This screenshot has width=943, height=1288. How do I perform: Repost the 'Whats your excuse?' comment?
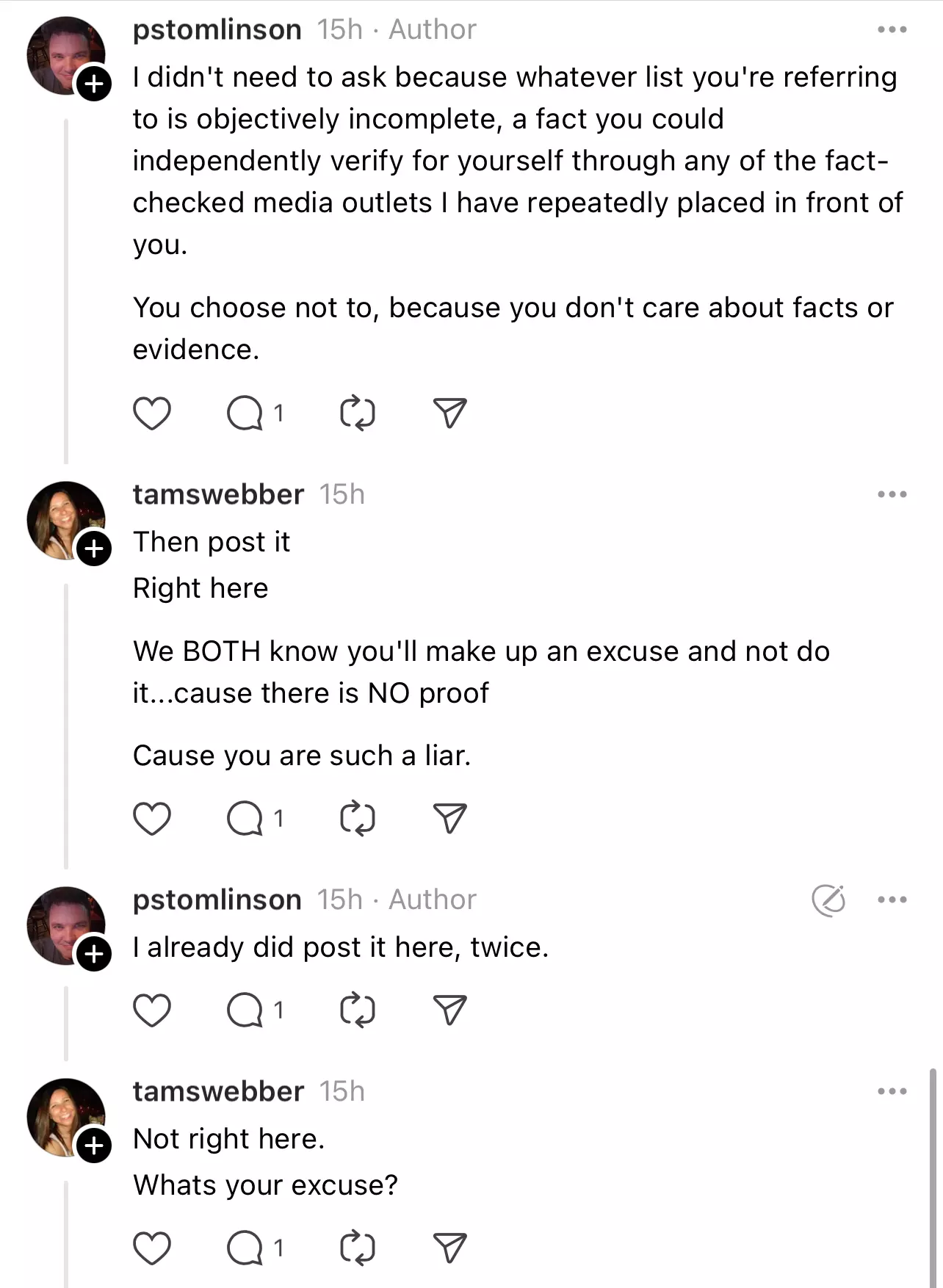358,1248
